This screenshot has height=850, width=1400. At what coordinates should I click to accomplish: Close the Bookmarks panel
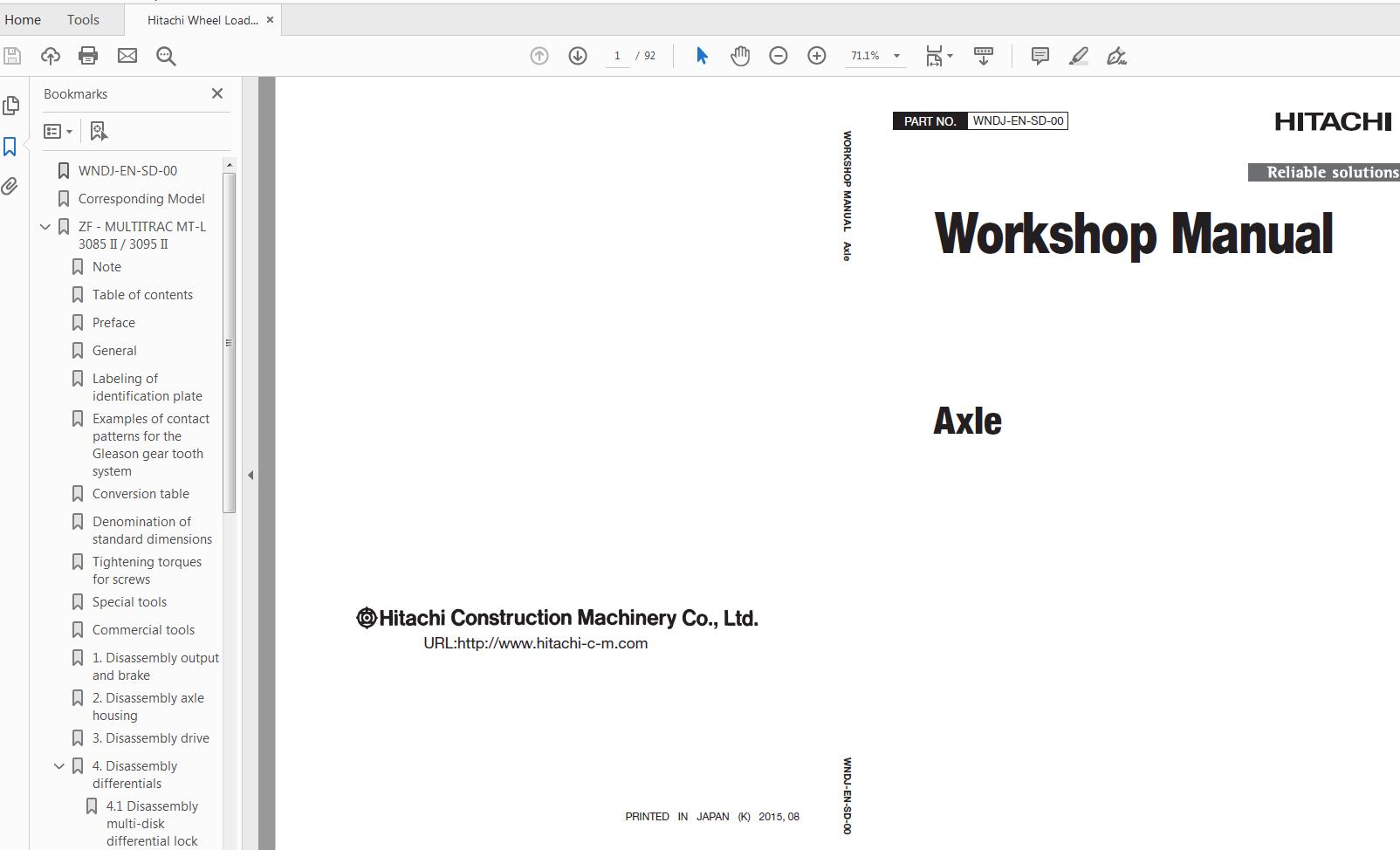[x=217, y=93]
